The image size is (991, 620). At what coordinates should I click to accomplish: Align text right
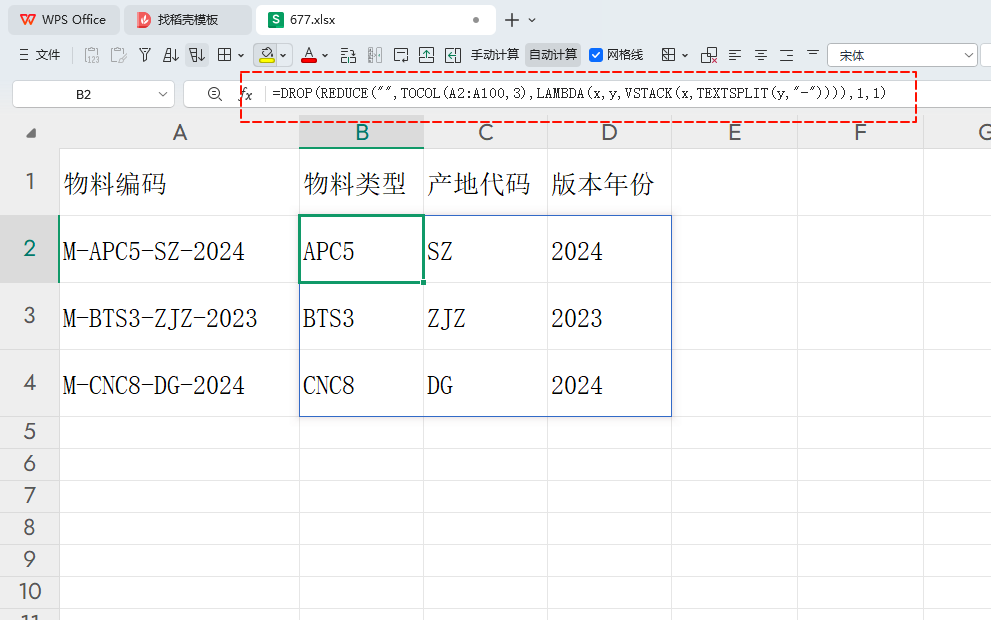[x=787, y=55]
